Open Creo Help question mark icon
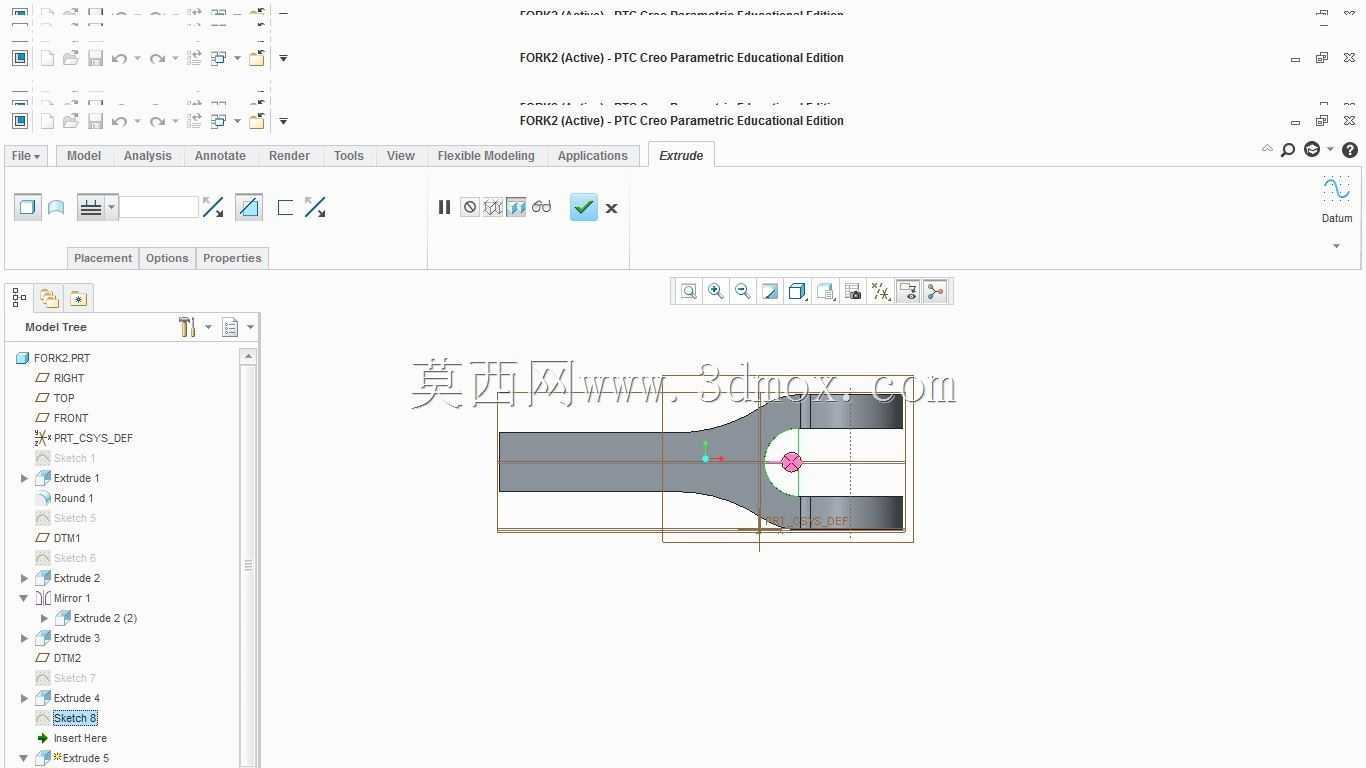This screenshot has height=768, width=1366. (x=1350, y=150)
